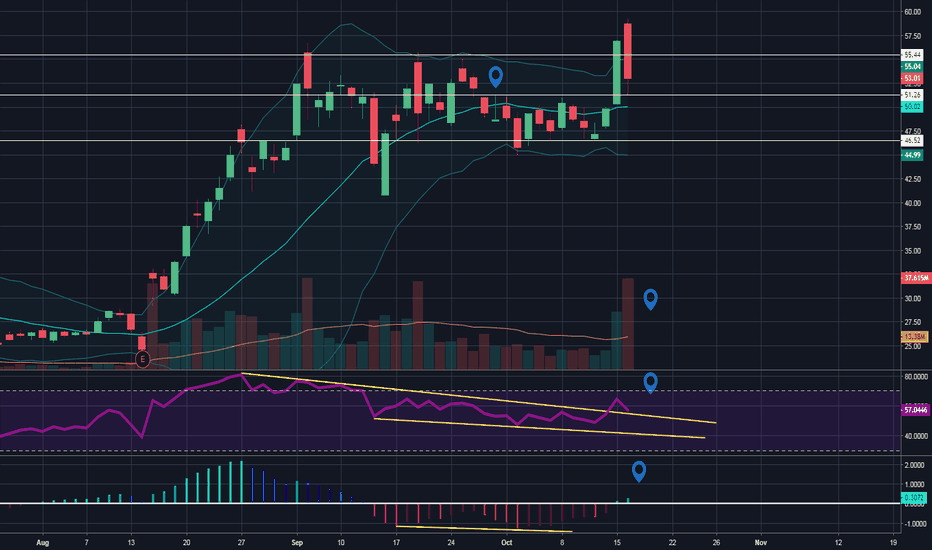Select the yellow trendline under the MACD histogram
This screenshot has height=550, width=932.
[x=484, y=529]
